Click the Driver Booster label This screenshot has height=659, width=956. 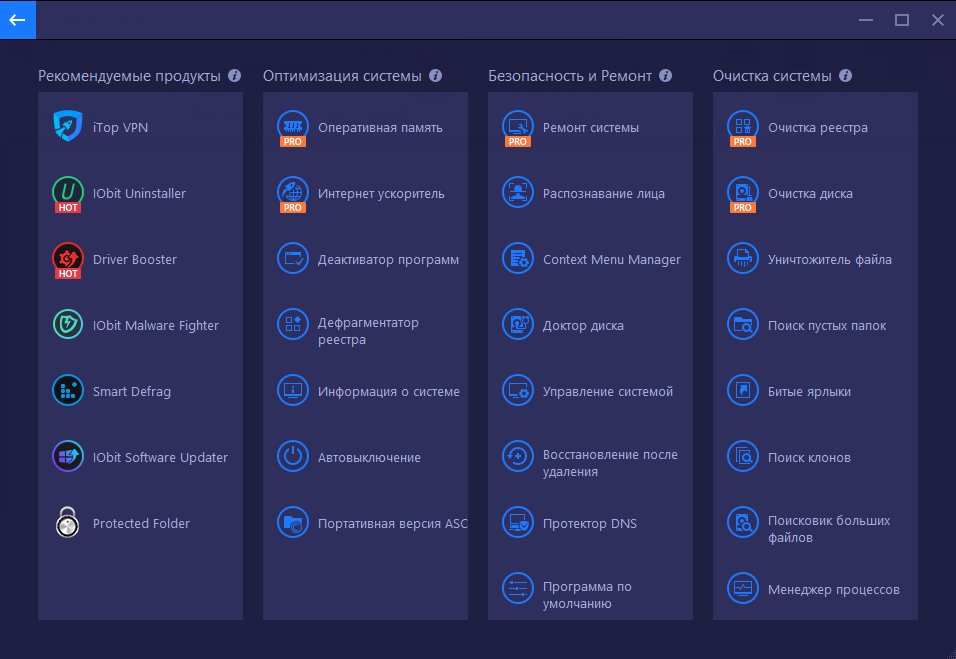point(135,259)
